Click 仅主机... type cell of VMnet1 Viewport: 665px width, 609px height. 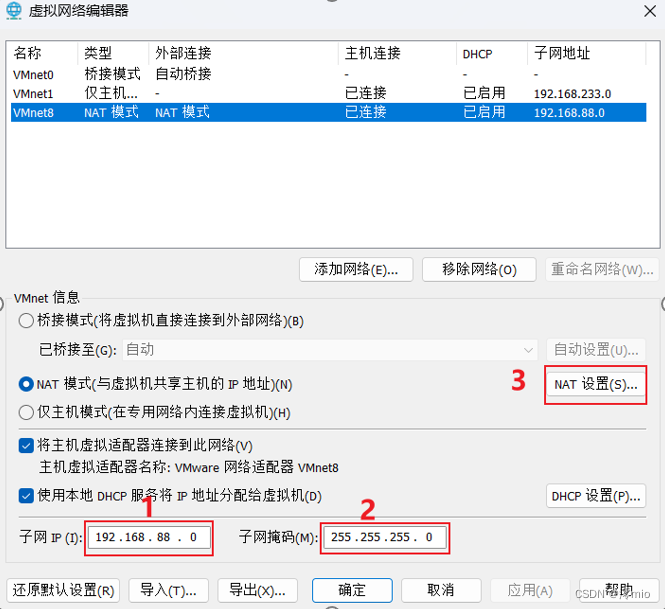click(111, 93)
